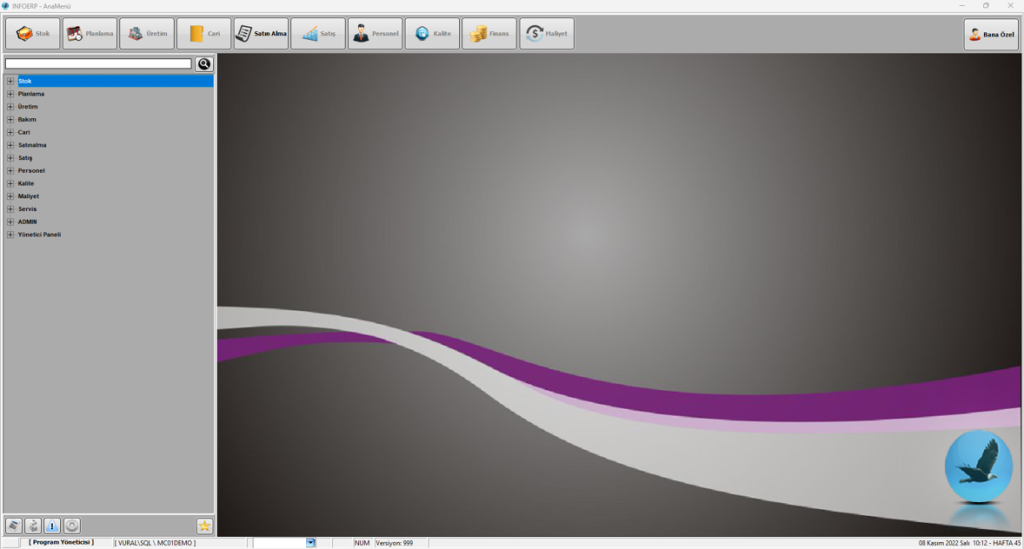Click the Personel toolbar button
This screenshot has width=1024, height=549.
pos(375,34)
